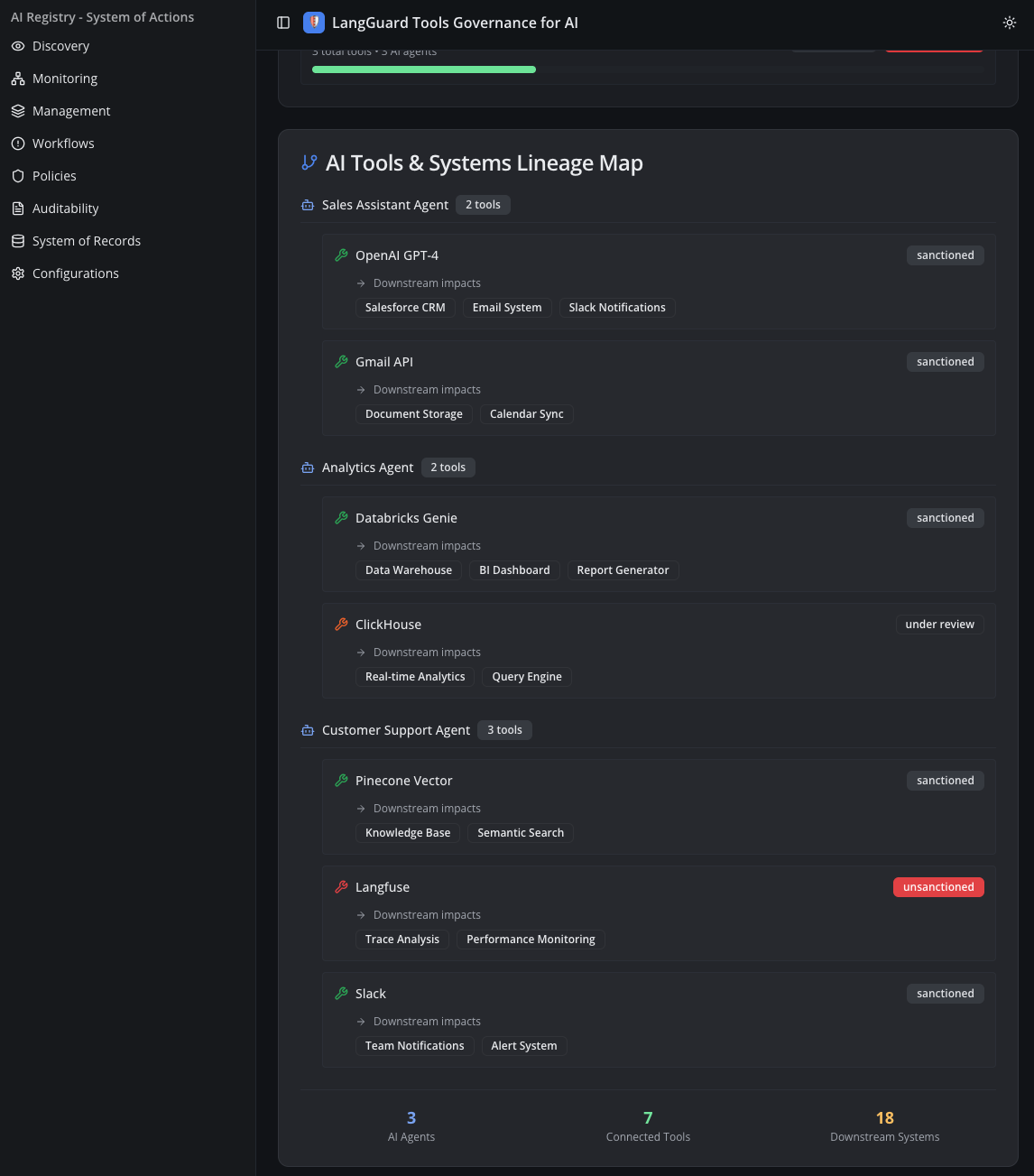Click the unsanctioned badge on Langfuse
Viewport: 1034px width, 1176px height.
(x=938, y=887)
